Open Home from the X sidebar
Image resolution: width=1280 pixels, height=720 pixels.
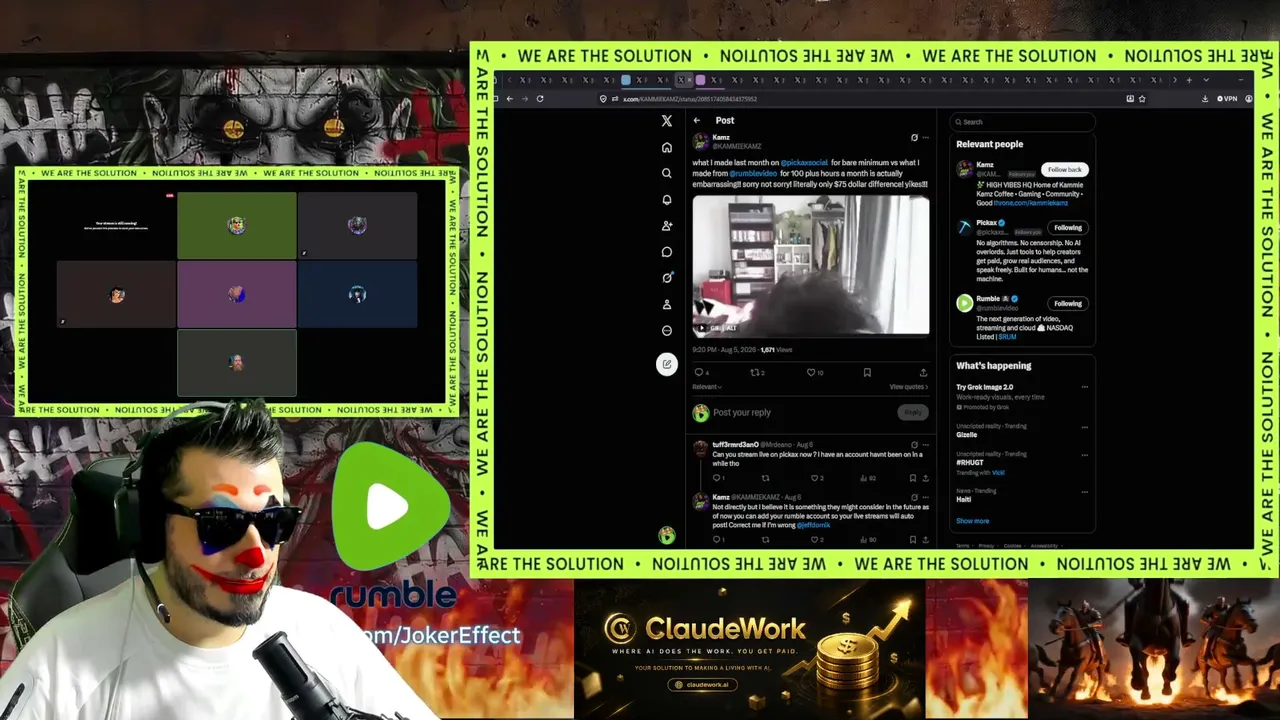667,147
